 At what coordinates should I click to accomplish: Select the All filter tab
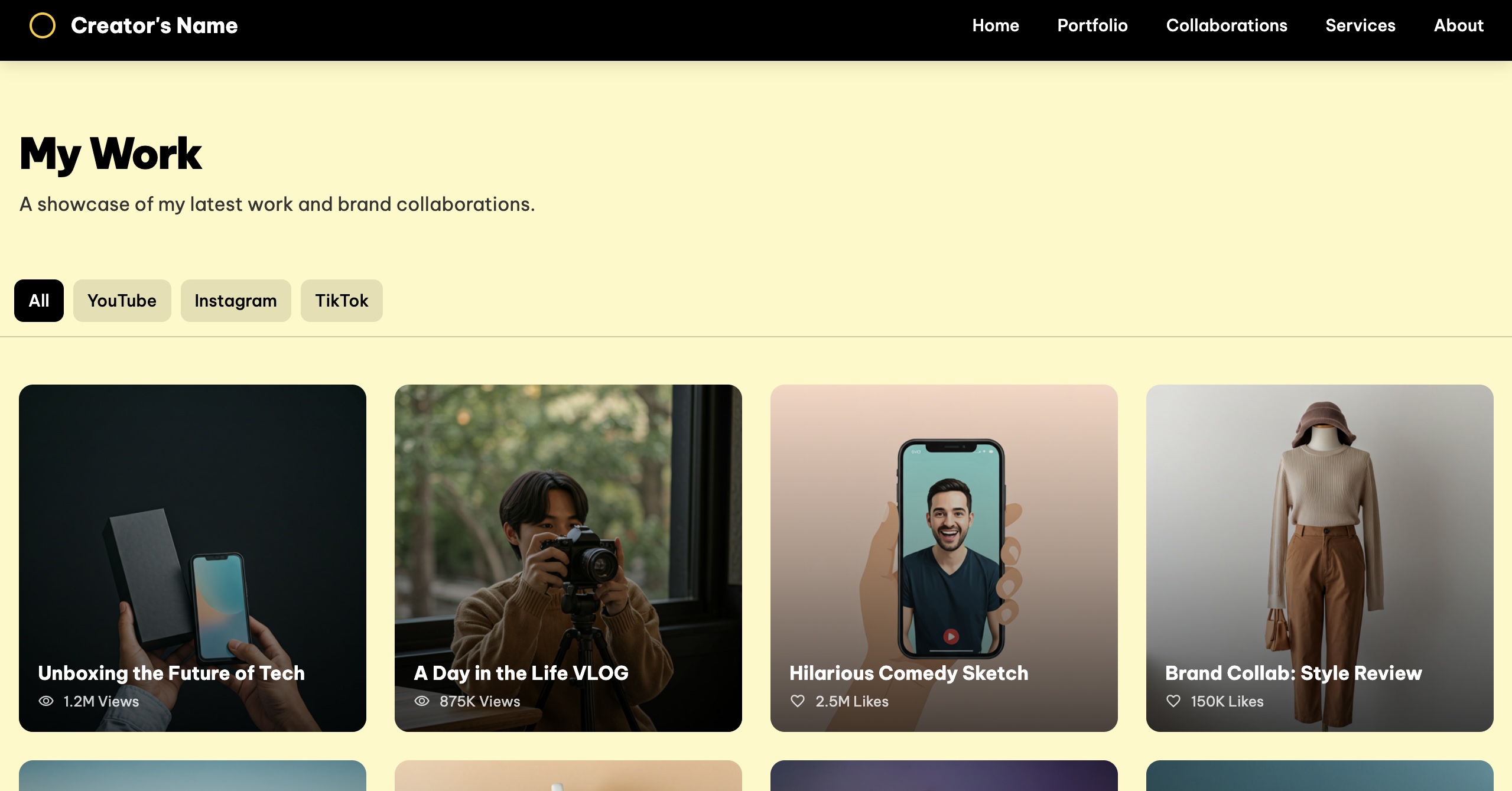point(39,301)
